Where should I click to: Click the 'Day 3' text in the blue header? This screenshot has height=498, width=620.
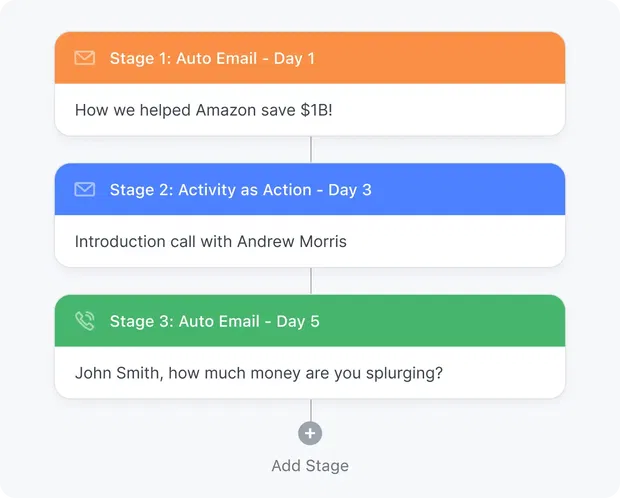point(351,190)
